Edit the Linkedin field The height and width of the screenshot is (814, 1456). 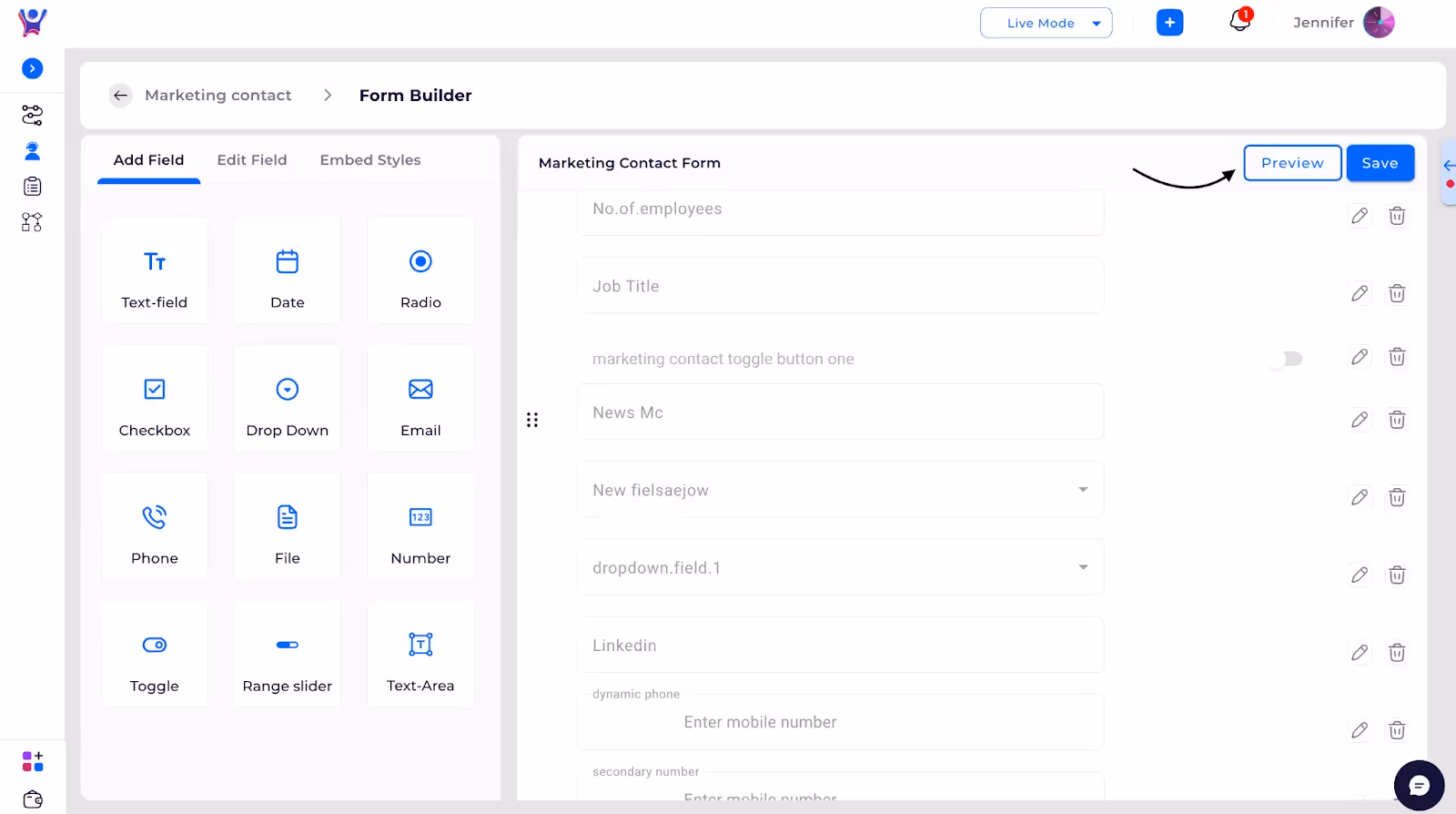click(x=1360, y=653)
